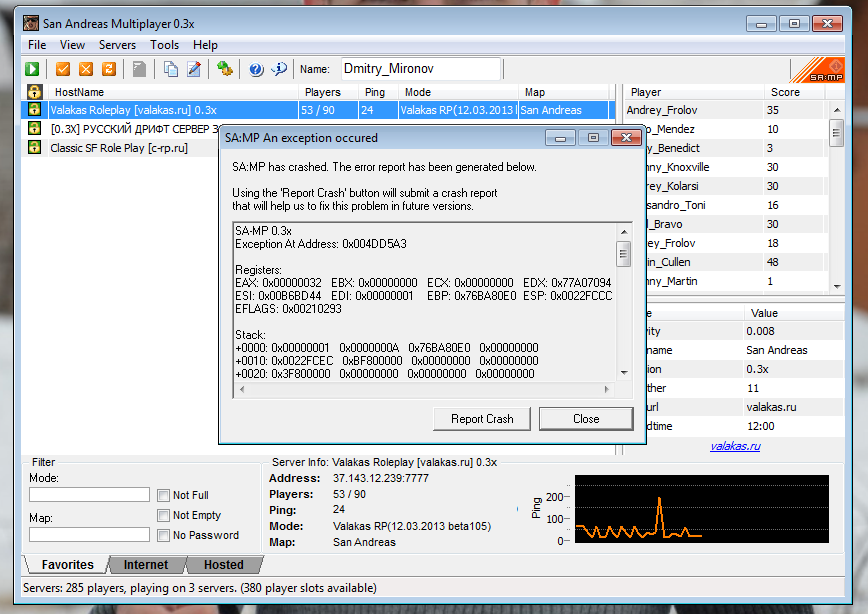Switch to the Internet tab
The image size is (868, 614).
click(146, 565)
